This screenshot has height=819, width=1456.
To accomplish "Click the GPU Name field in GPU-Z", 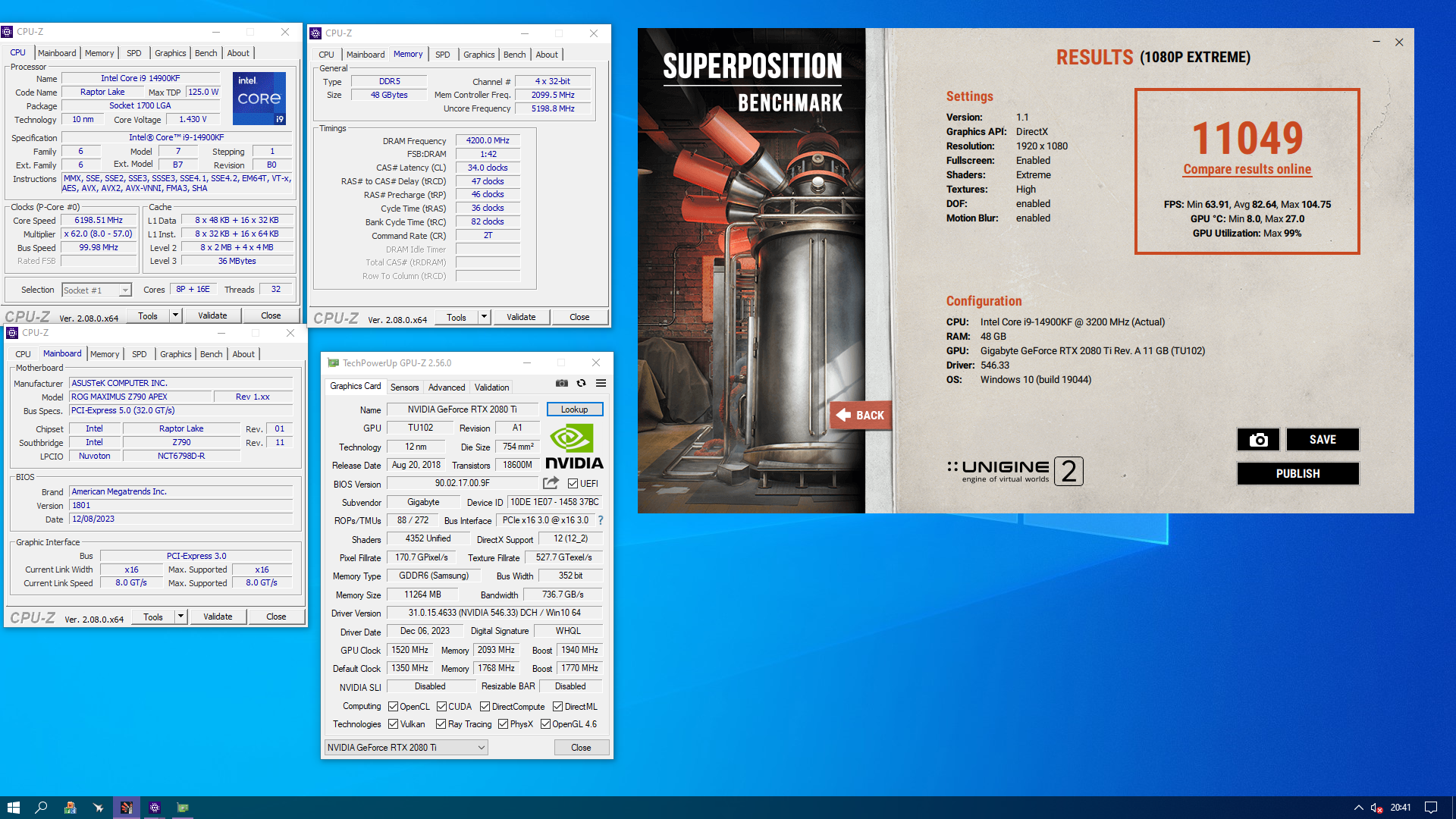I will [x=462, y=409].
